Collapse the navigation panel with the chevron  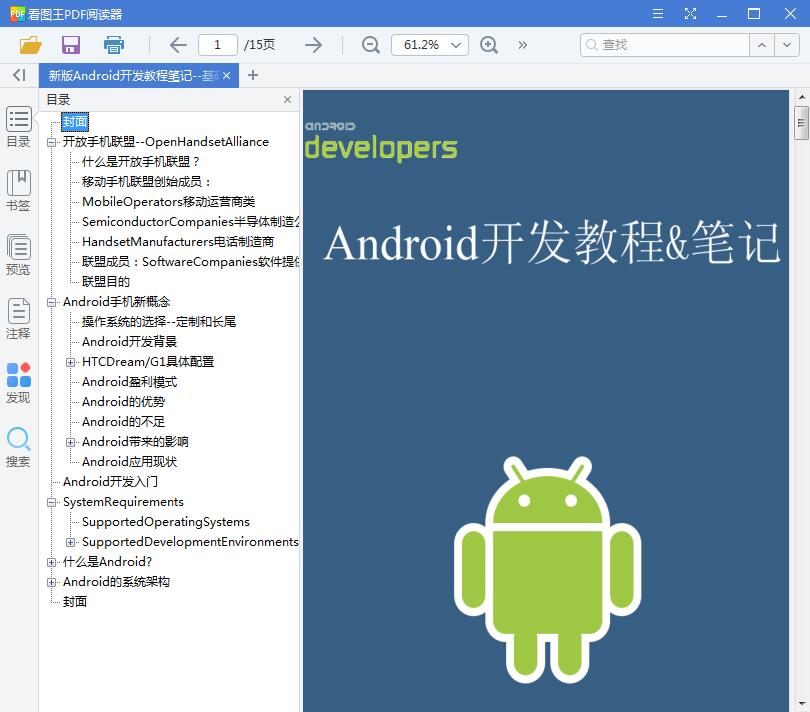[x=18, y=76]
